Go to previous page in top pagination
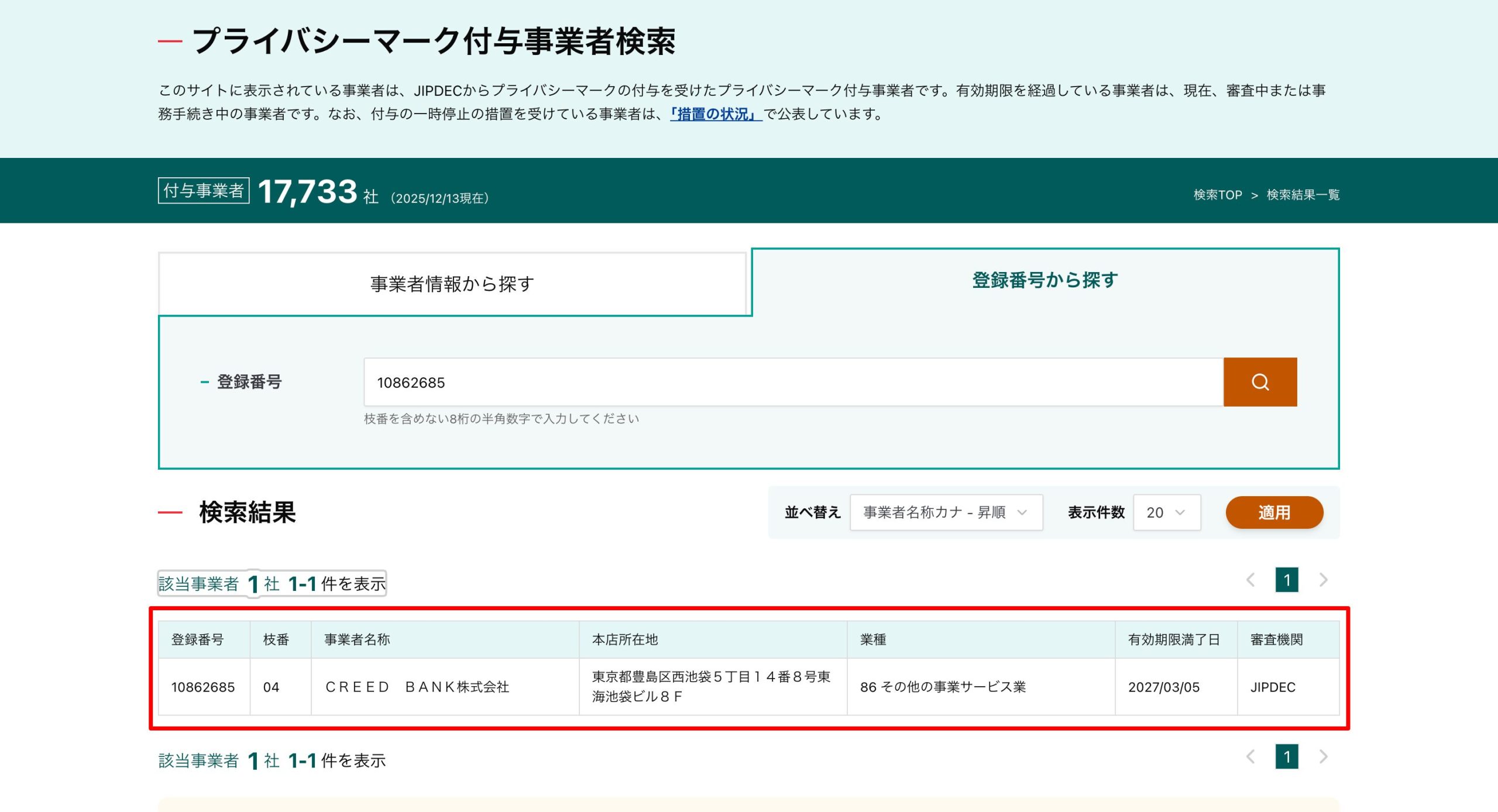The width and height of the screenshot is (1498, 812). [x=1250, y=580]
